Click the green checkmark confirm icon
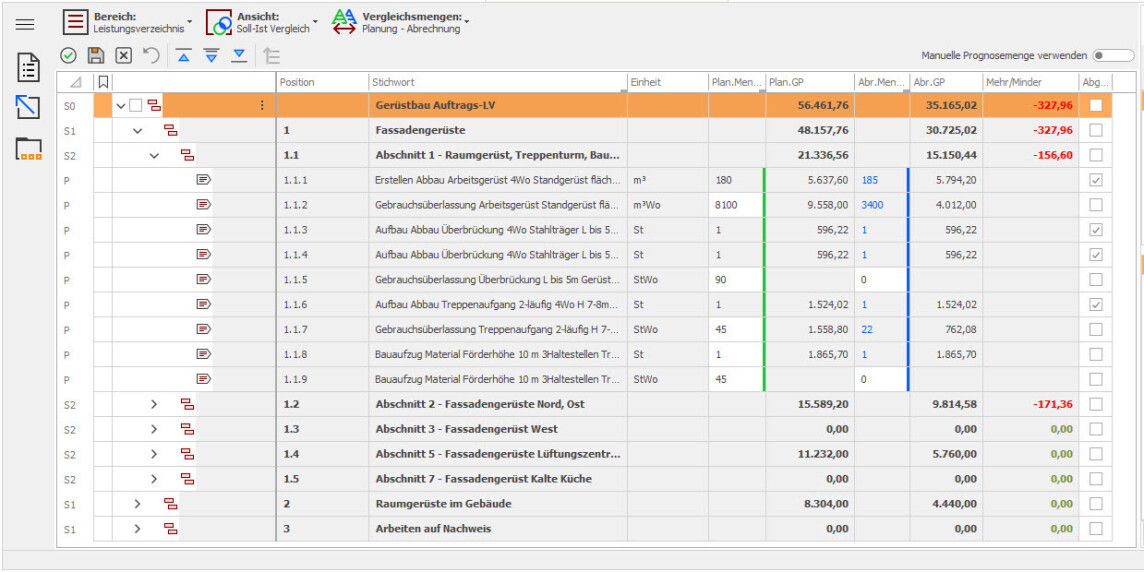 point(68,56)
